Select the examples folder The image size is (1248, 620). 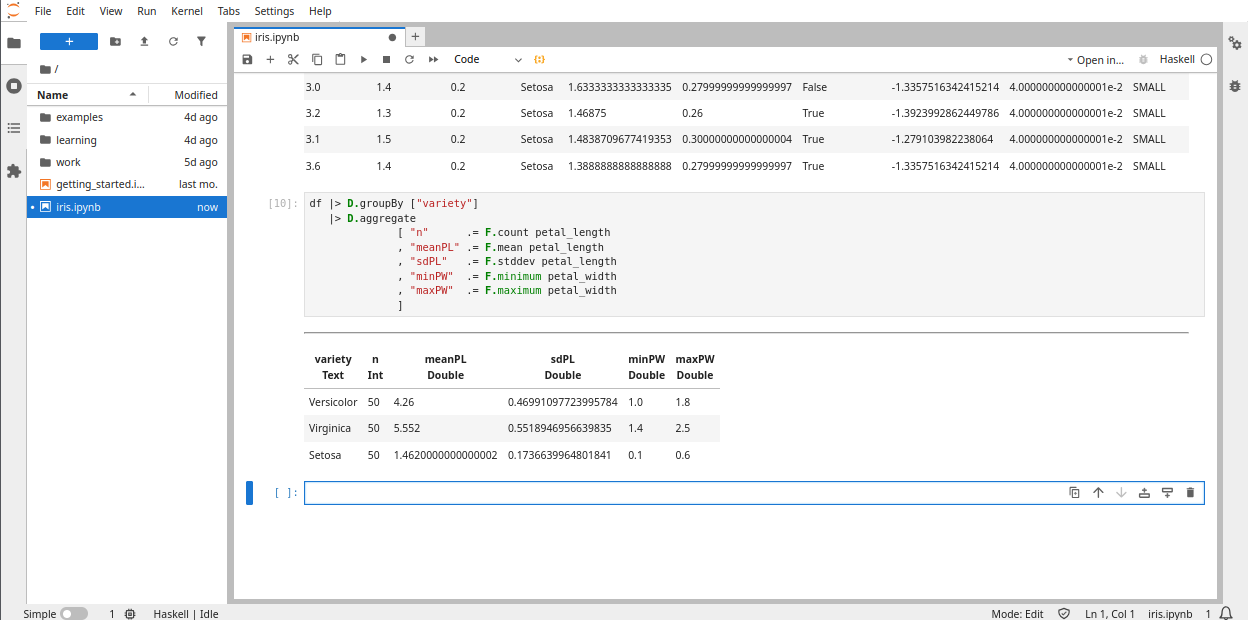[x=127, y=117]
